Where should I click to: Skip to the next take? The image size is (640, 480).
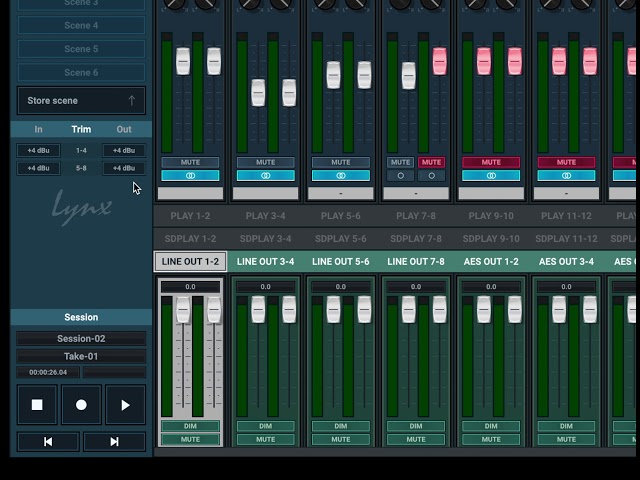click(114, 442)
